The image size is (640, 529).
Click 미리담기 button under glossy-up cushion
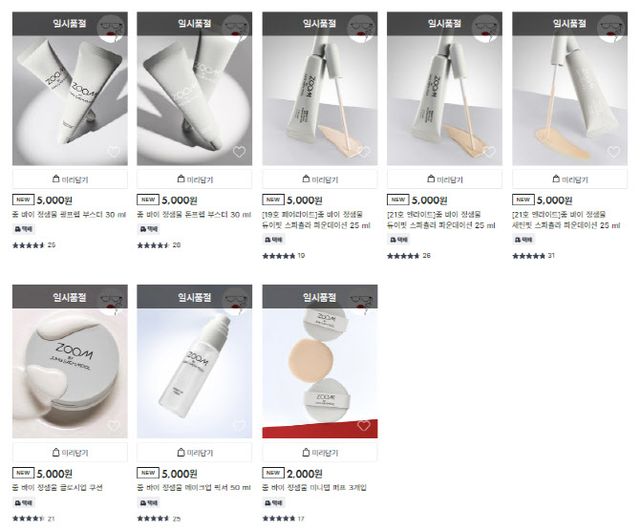click(x=70, y=453)
